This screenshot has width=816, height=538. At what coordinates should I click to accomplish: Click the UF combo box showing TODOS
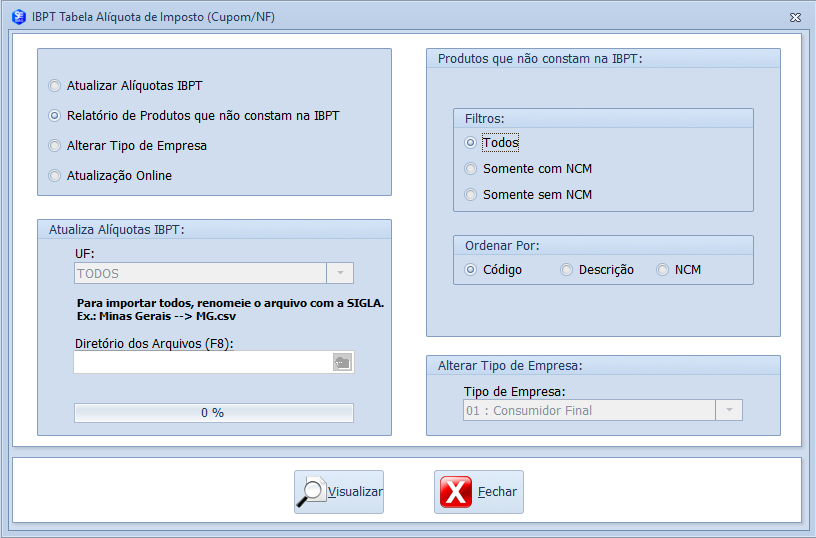[200, 273]
